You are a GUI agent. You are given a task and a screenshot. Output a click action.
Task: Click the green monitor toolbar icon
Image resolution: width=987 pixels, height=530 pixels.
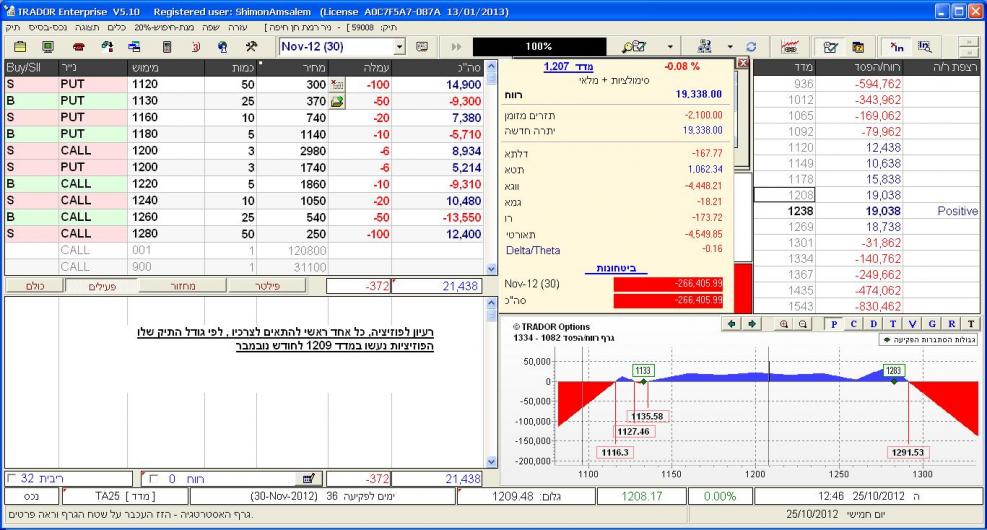[x=48, y=47]
